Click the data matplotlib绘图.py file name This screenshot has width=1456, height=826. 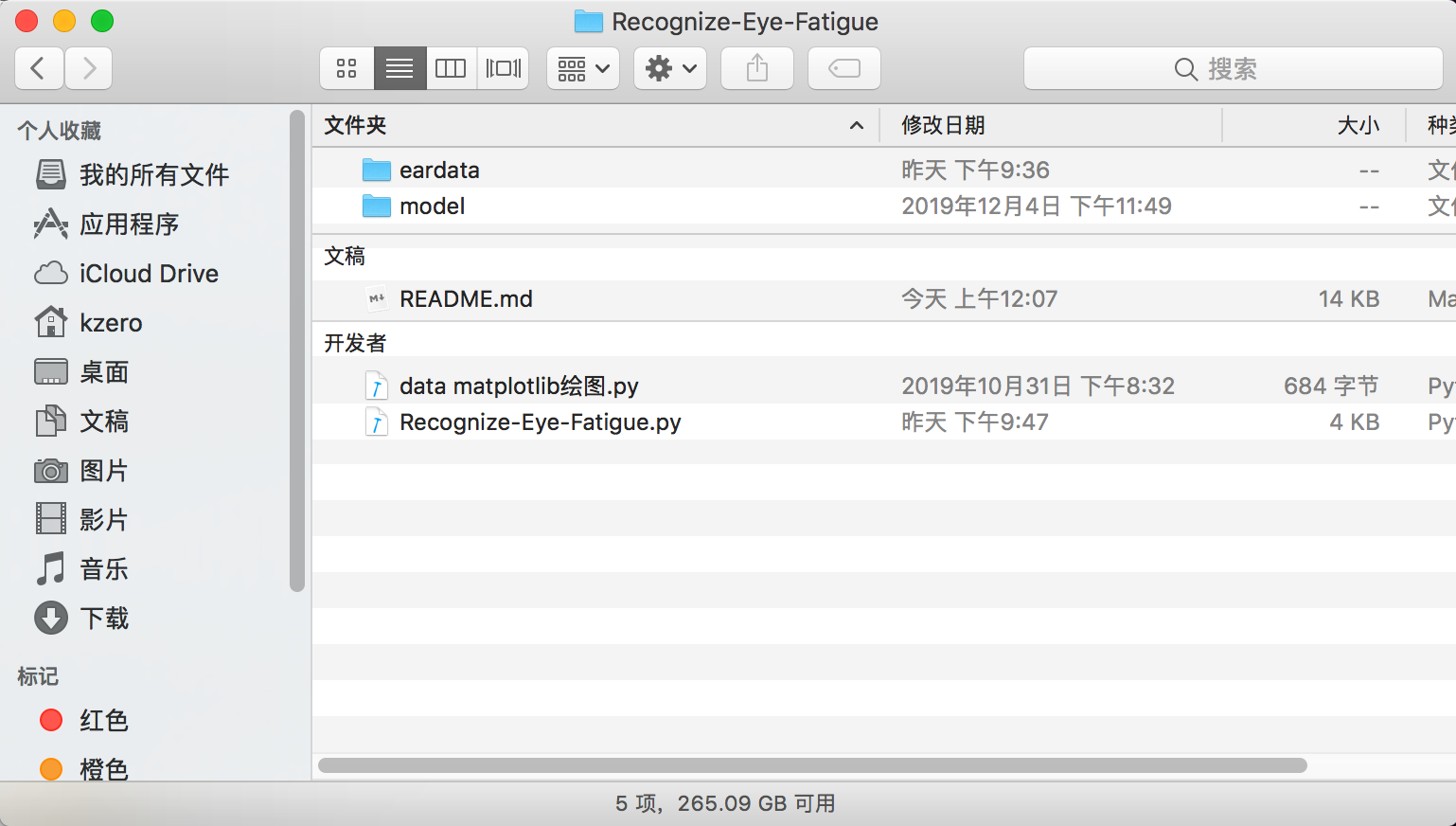click(x=519, y=386)
